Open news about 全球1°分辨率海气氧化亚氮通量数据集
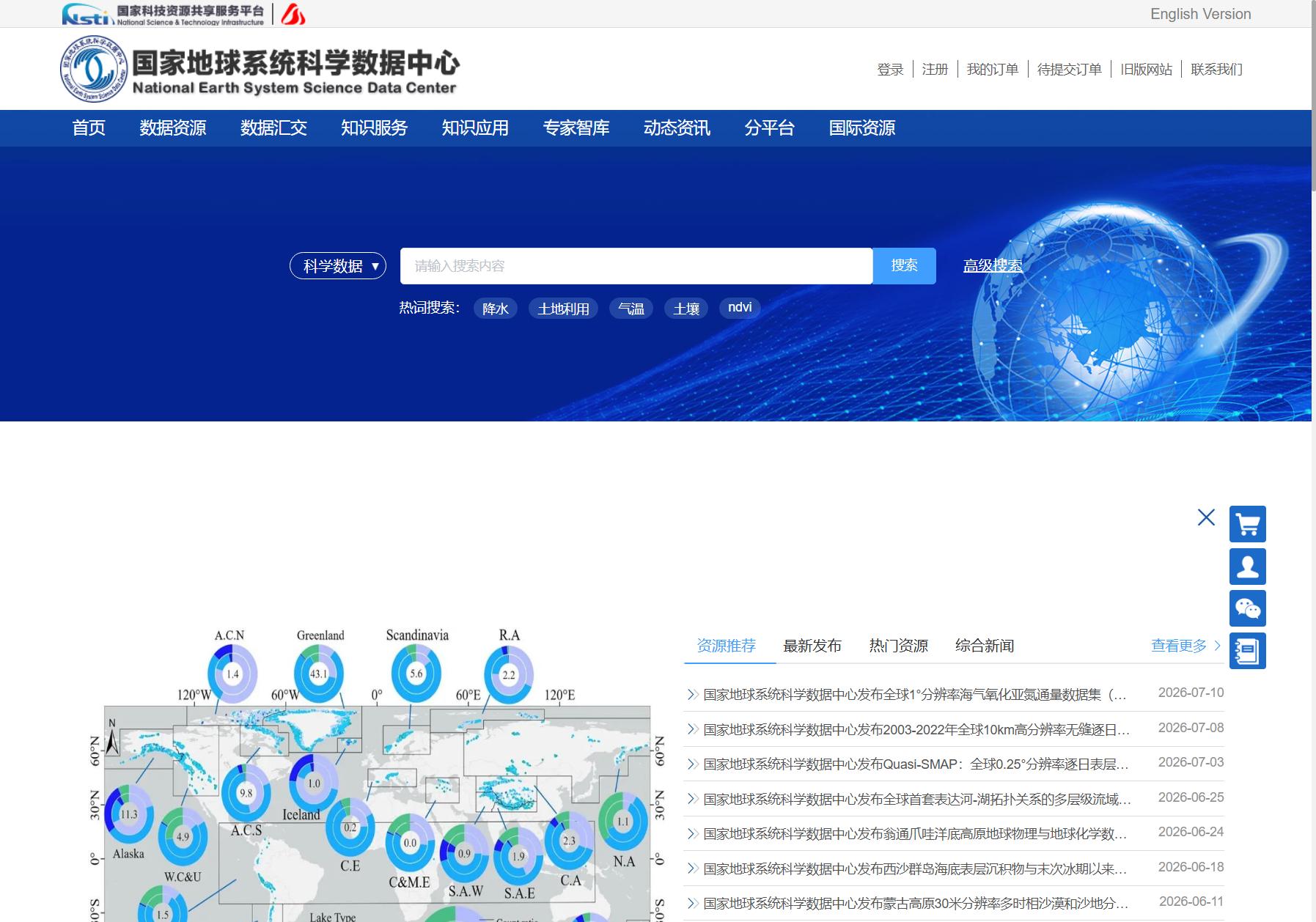Screen dimensions: 1316x922 coord(915,694)
